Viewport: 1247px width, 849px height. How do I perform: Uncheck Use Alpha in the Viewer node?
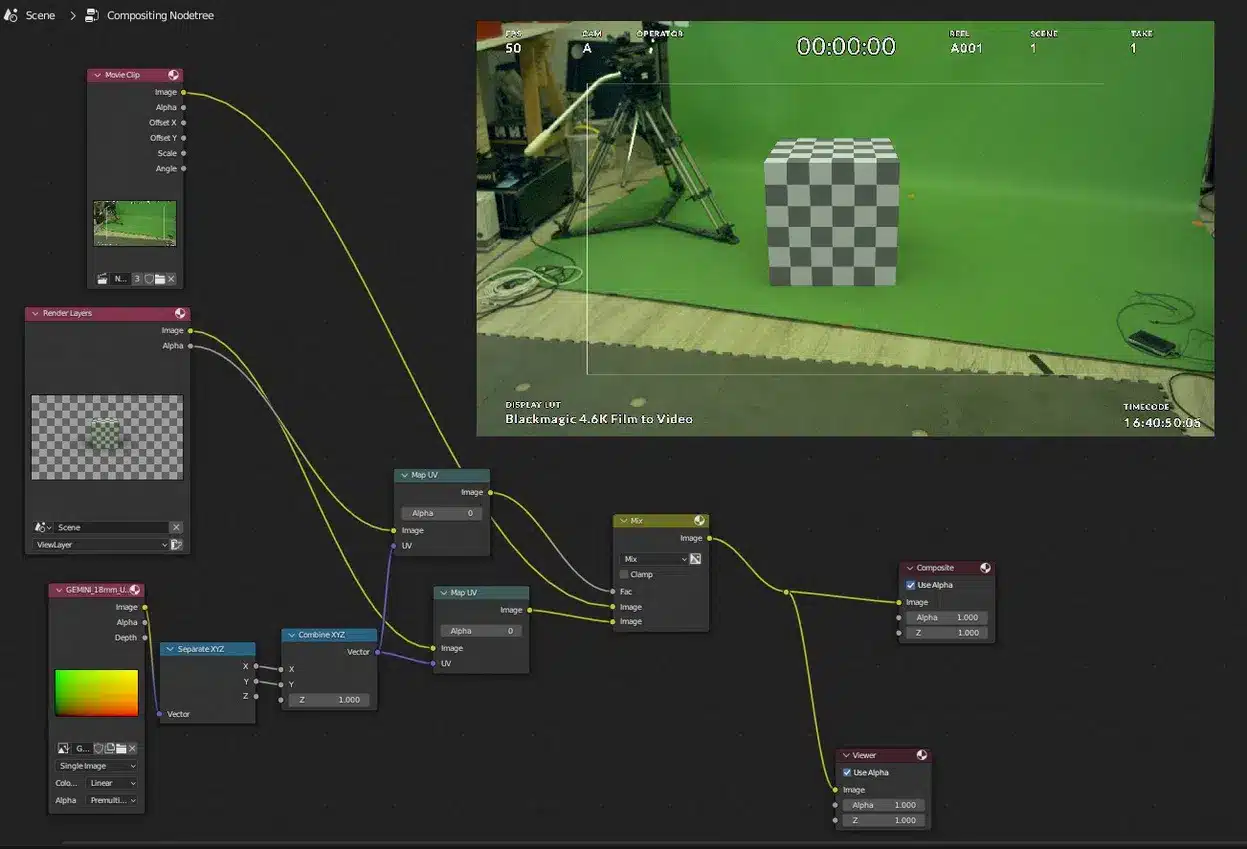[847, 773]
